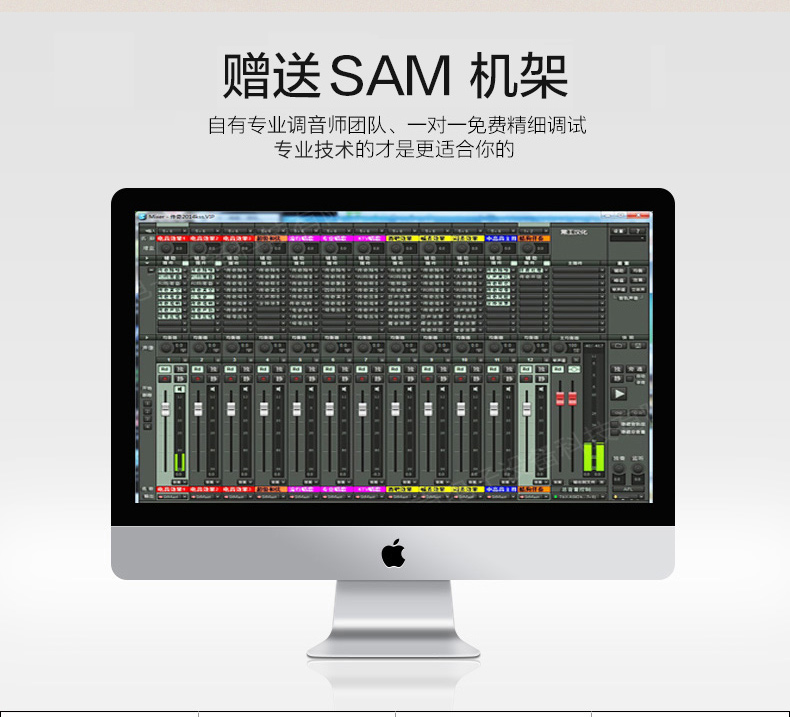Open the input selector dropdown atop channel 3
The height and width of the screenshot is (717, 790).
point(238,231)
